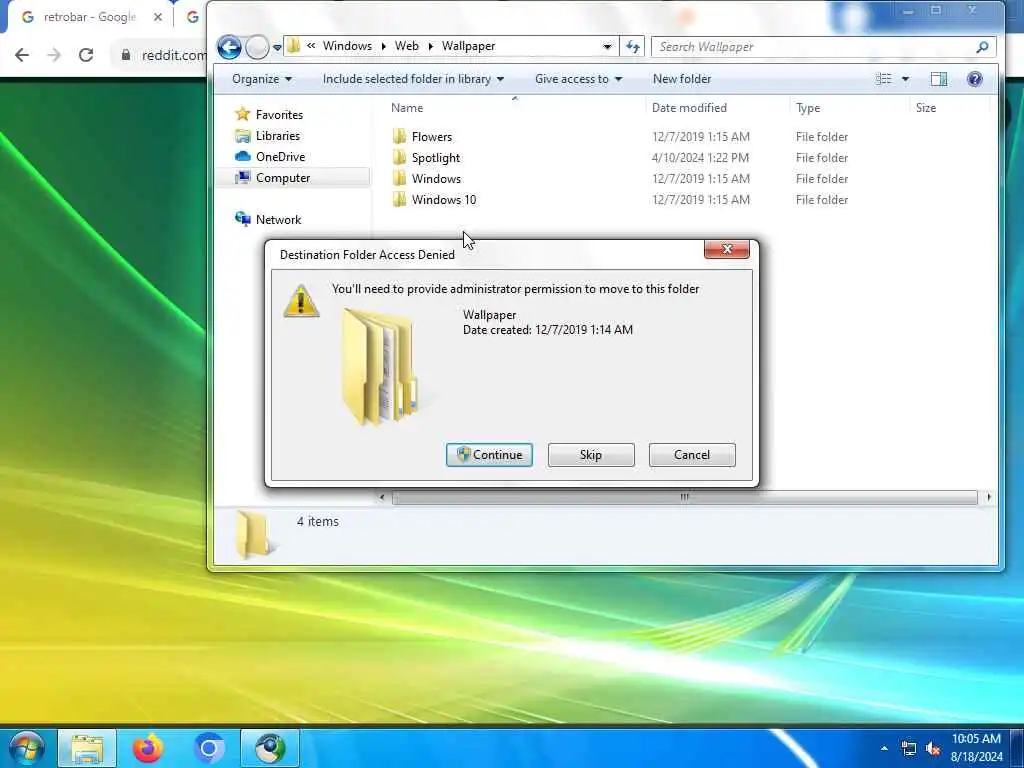The width and height of the screenshot is (1024, 768).
Task: Open the recent locations dropdown arrow
Action: coord(277,47)
